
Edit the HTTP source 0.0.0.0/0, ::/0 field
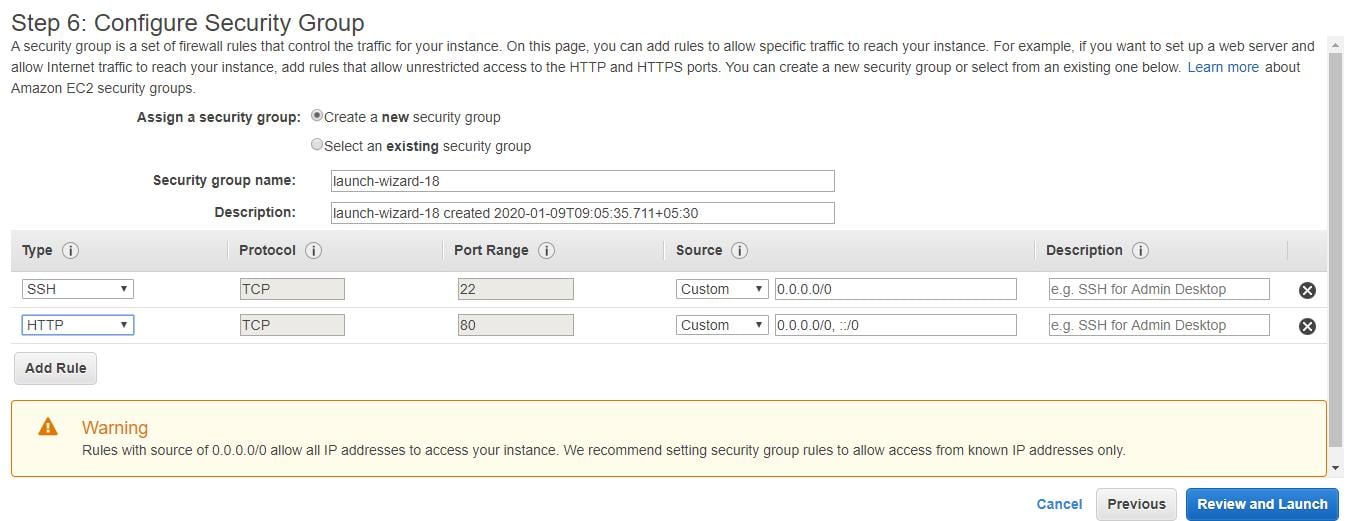[896, 325]
